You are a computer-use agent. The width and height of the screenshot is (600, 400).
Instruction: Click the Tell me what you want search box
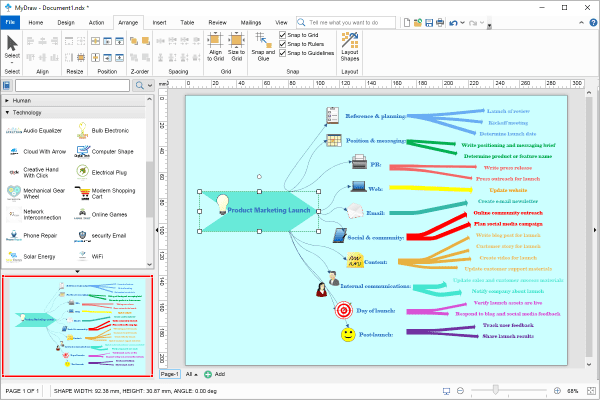[346, 23]
